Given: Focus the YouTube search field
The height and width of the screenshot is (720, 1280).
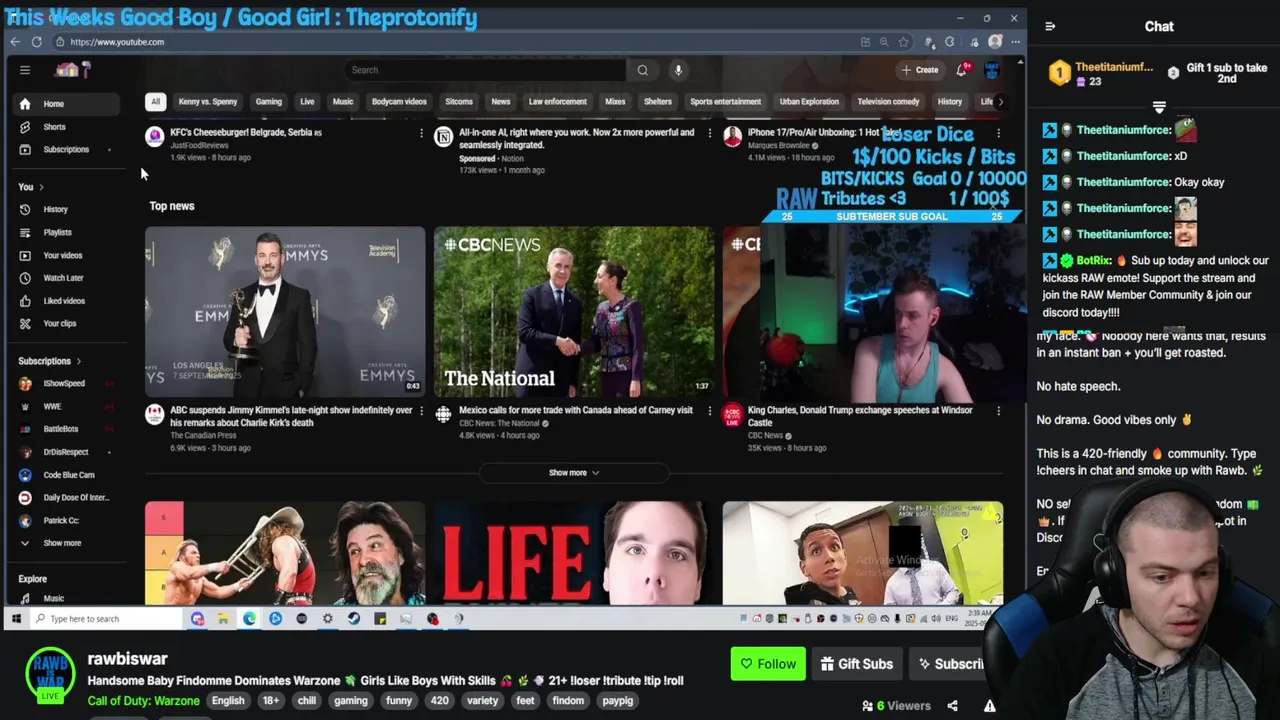Looking at the screenshot, I should (x=485, y=70).
